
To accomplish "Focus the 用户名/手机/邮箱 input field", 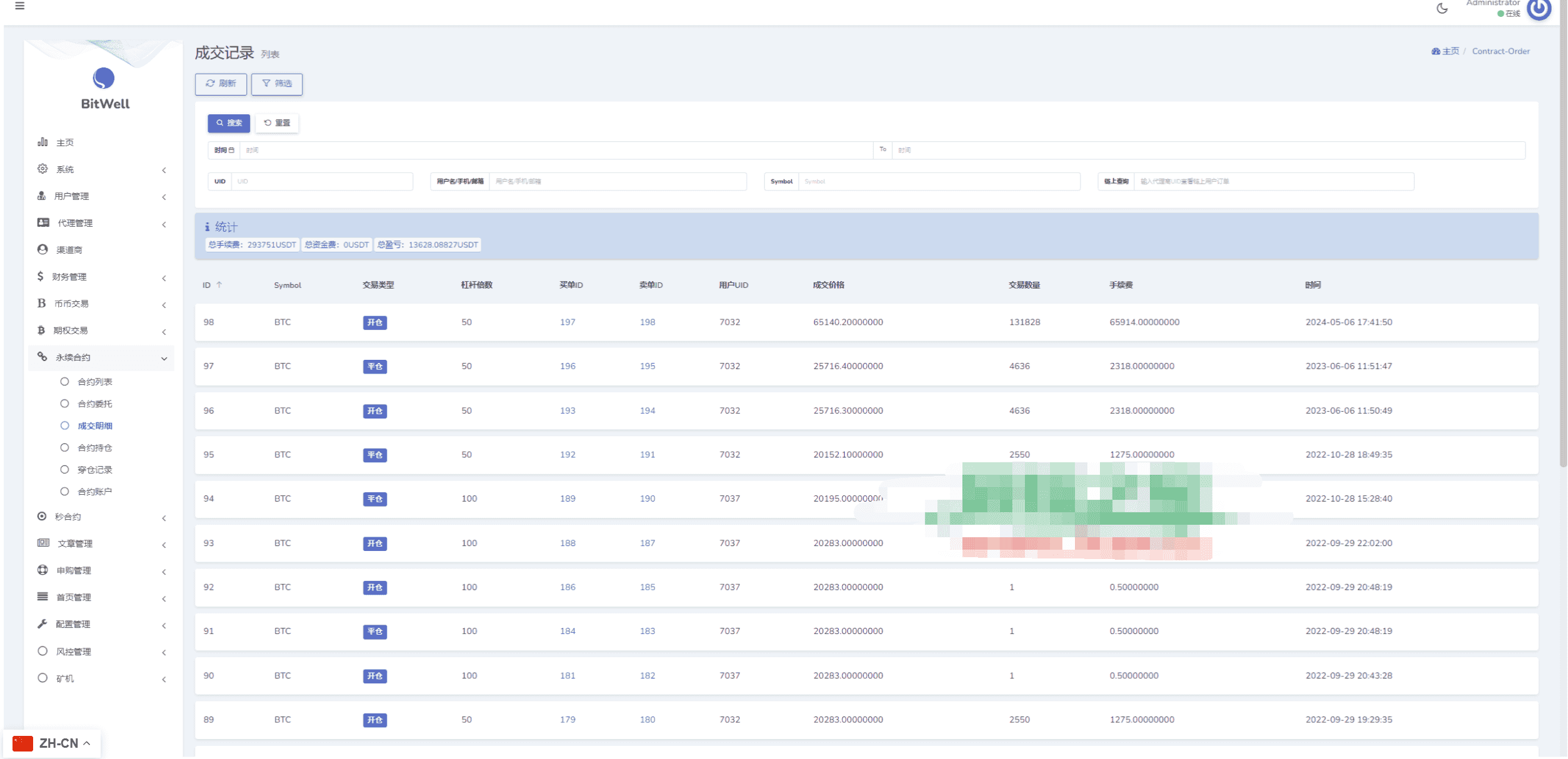I will pos(617,181).
